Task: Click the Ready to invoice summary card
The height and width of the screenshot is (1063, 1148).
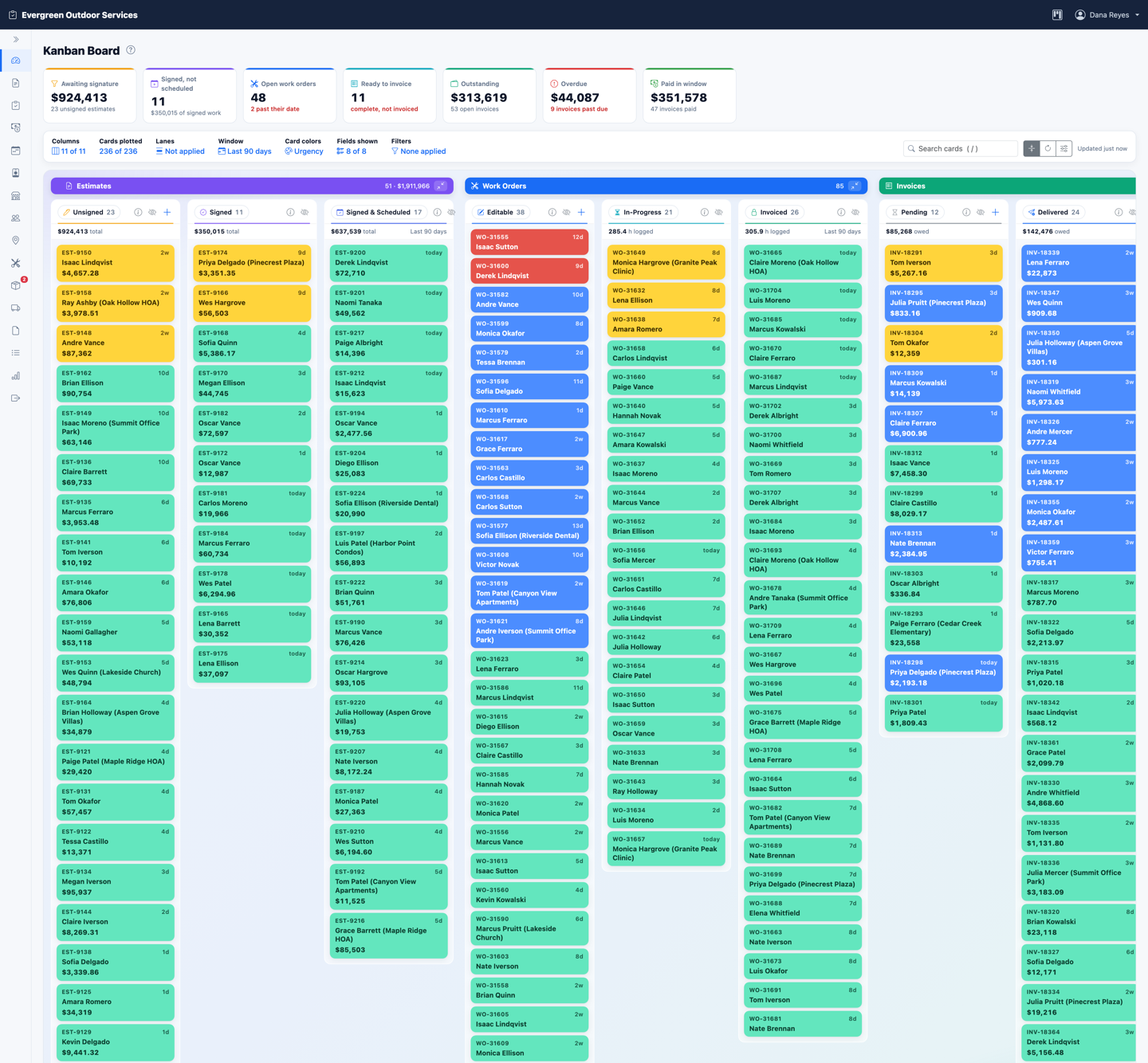Action: [x=389, y=95]
